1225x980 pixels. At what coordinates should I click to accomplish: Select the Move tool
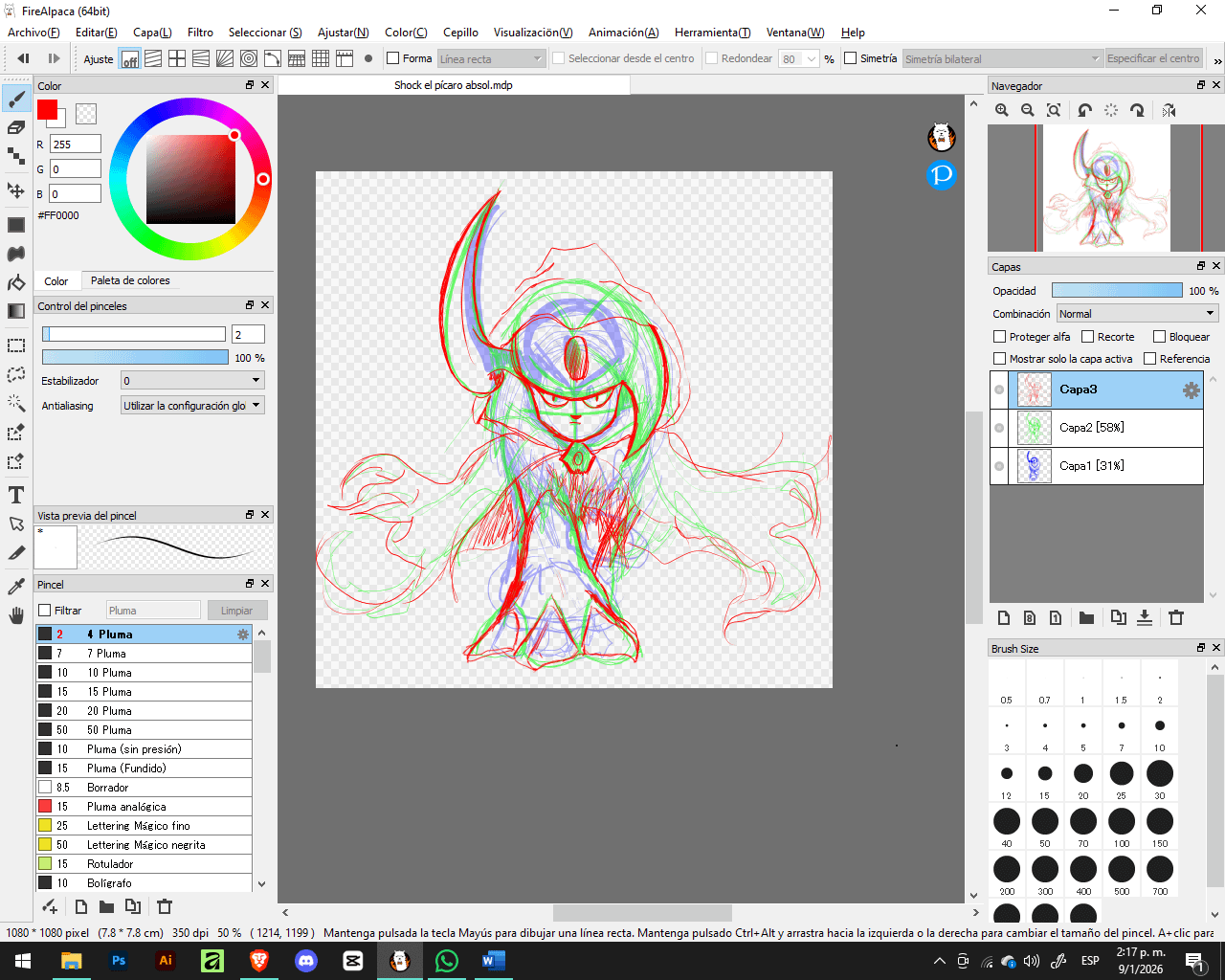coord(16,190)
